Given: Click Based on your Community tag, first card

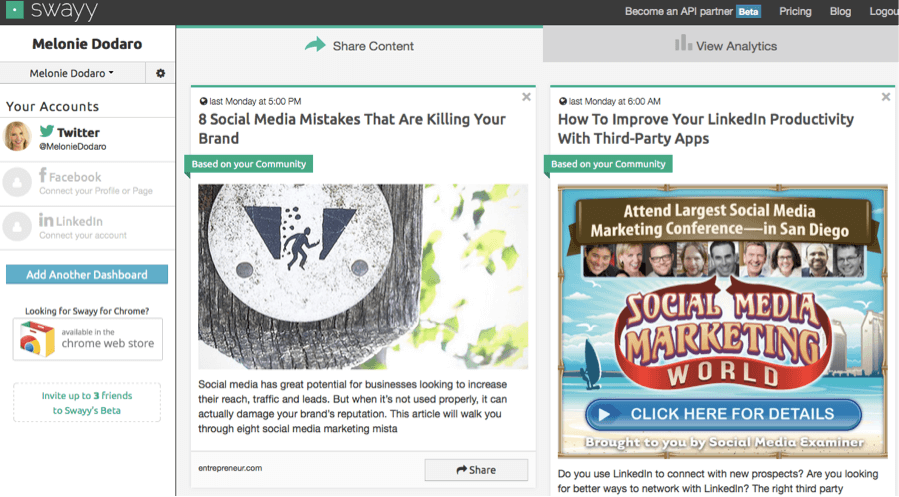Looking at the screenshot, I should 249,164.
